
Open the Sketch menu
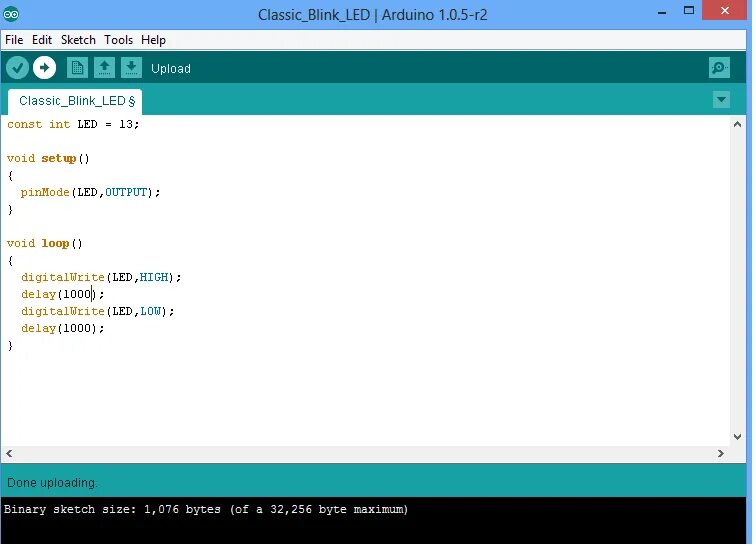pos(78,40)
